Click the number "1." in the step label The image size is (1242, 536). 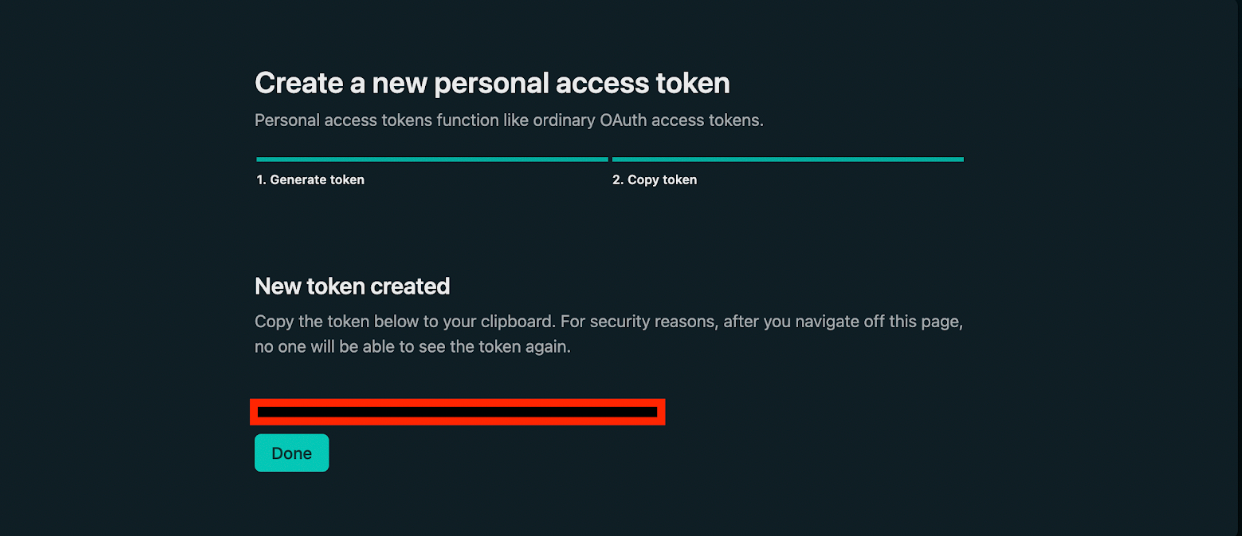[x=261, y=180]
